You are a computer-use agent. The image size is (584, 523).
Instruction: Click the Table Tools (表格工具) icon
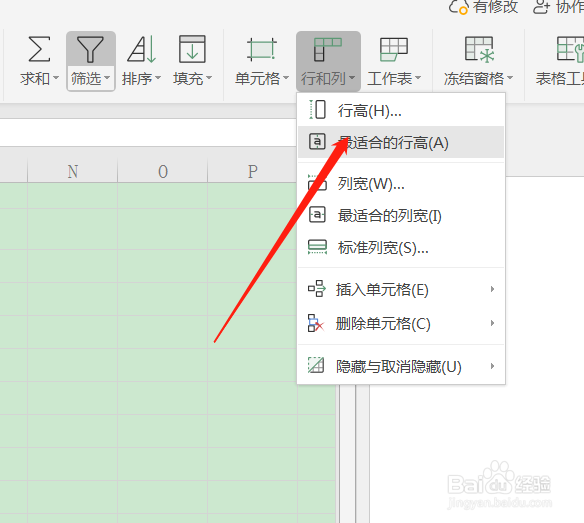click(570, 49)
